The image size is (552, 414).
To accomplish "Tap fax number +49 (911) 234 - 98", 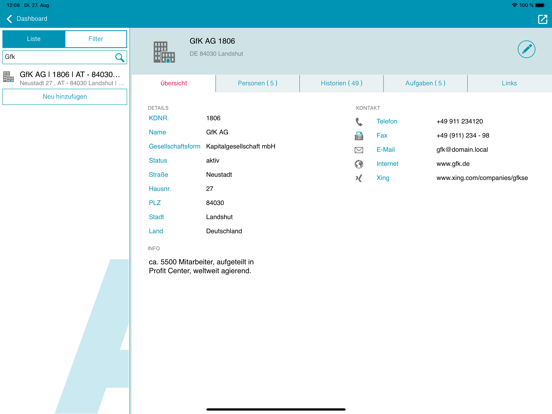I will pos(463,136).
